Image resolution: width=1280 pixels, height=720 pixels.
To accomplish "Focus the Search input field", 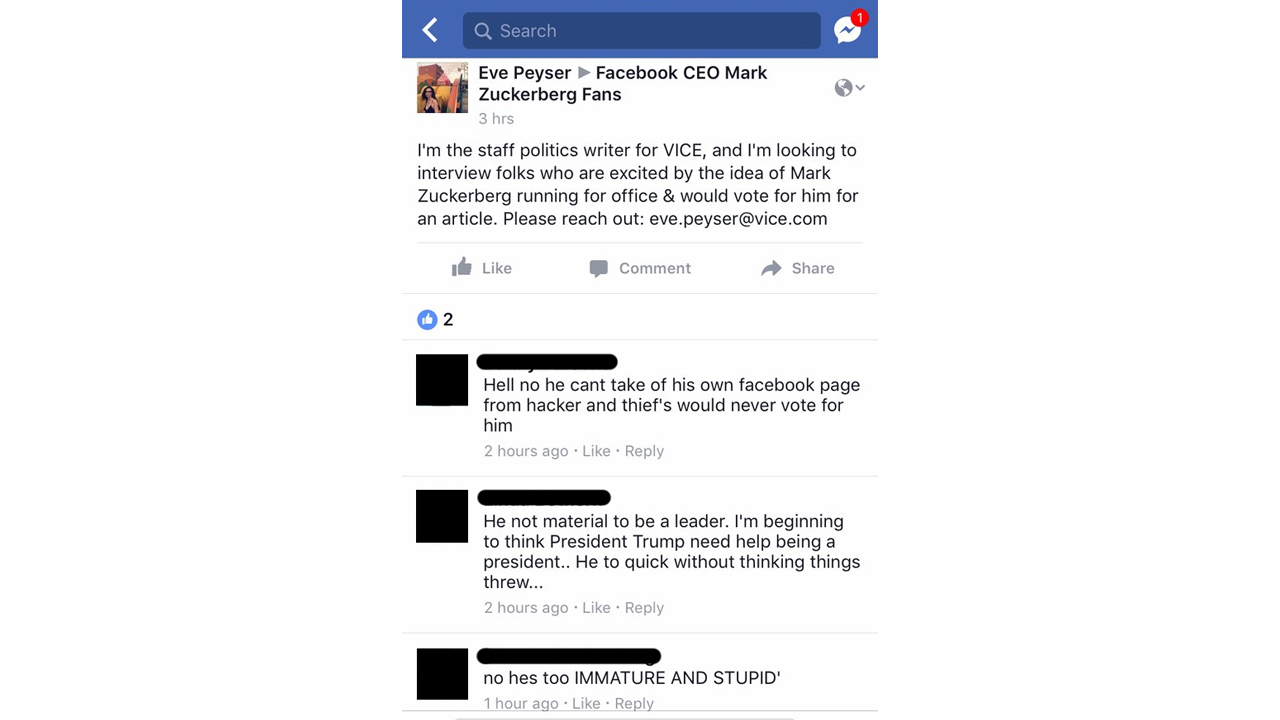I will [641, 31].
